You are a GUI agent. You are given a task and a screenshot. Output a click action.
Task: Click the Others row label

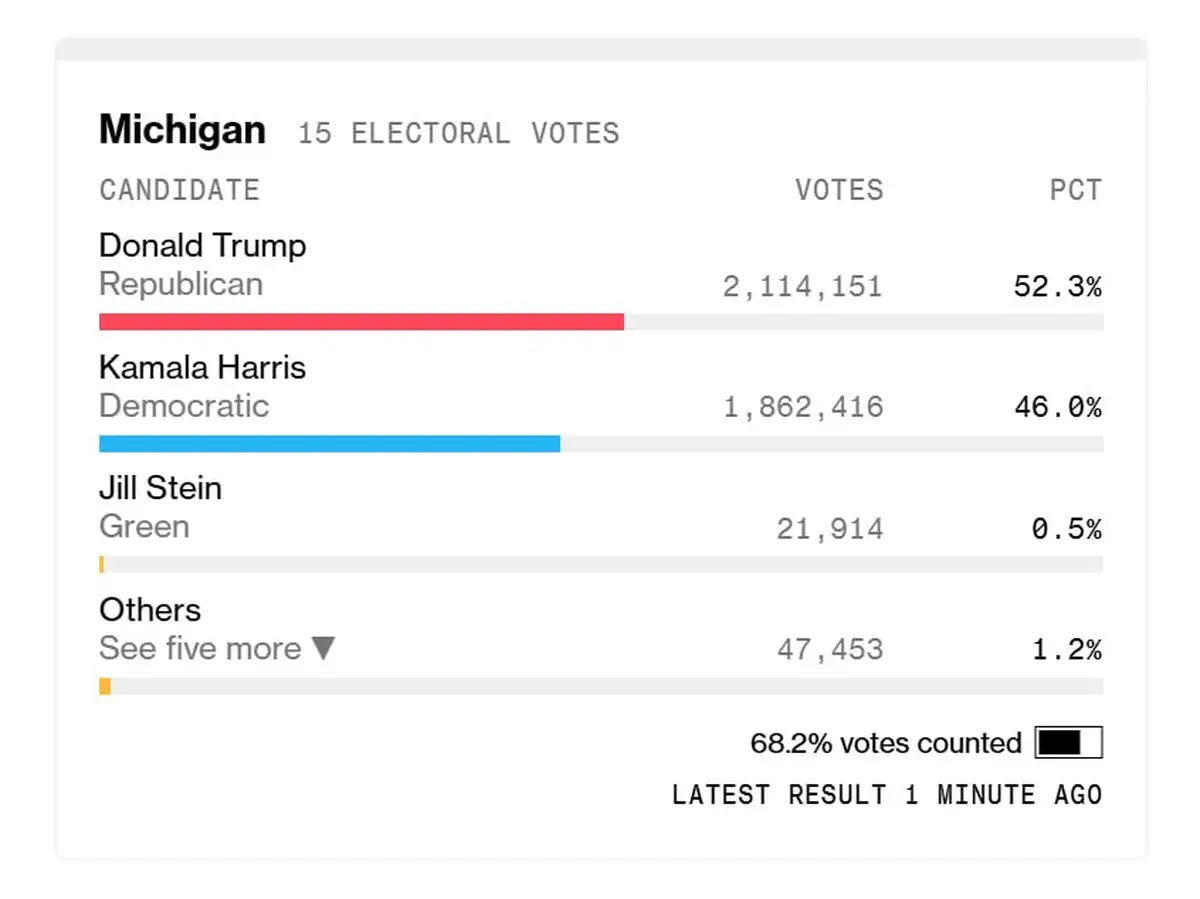pyautogui.click(x=150, y=610)
